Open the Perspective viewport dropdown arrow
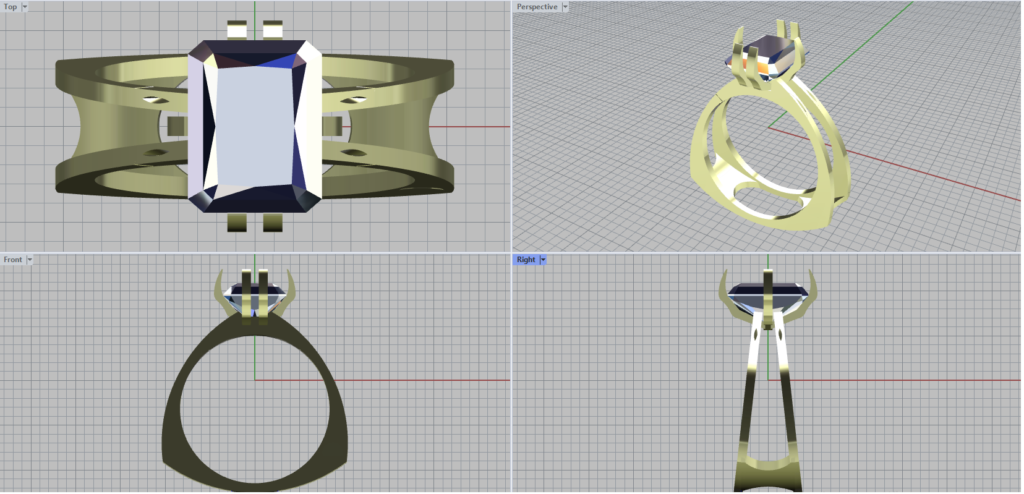The image size is (1024, 494). (565, 7)
